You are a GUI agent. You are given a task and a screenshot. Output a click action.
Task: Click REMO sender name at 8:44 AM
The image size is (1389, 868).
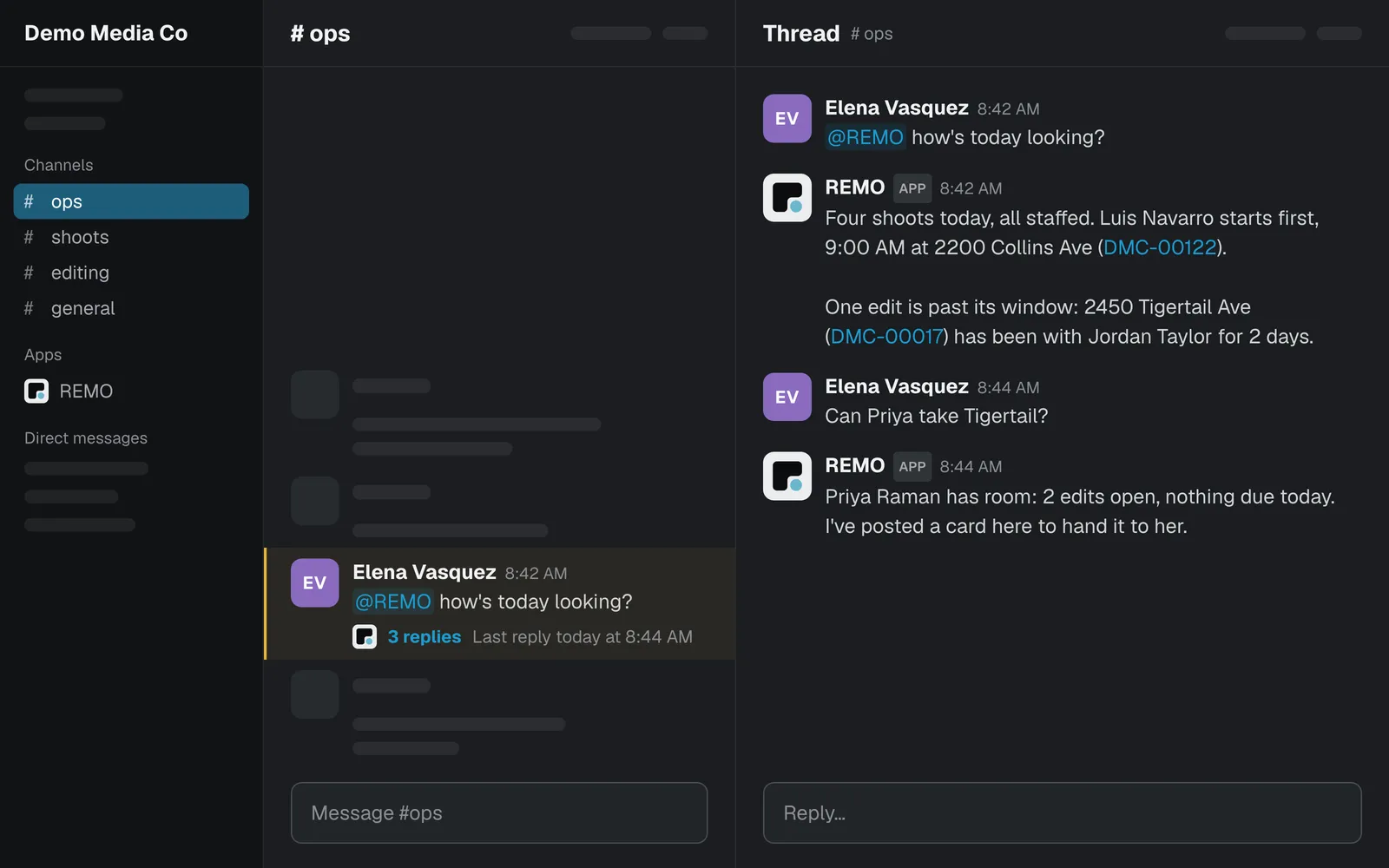coord(854,465)
